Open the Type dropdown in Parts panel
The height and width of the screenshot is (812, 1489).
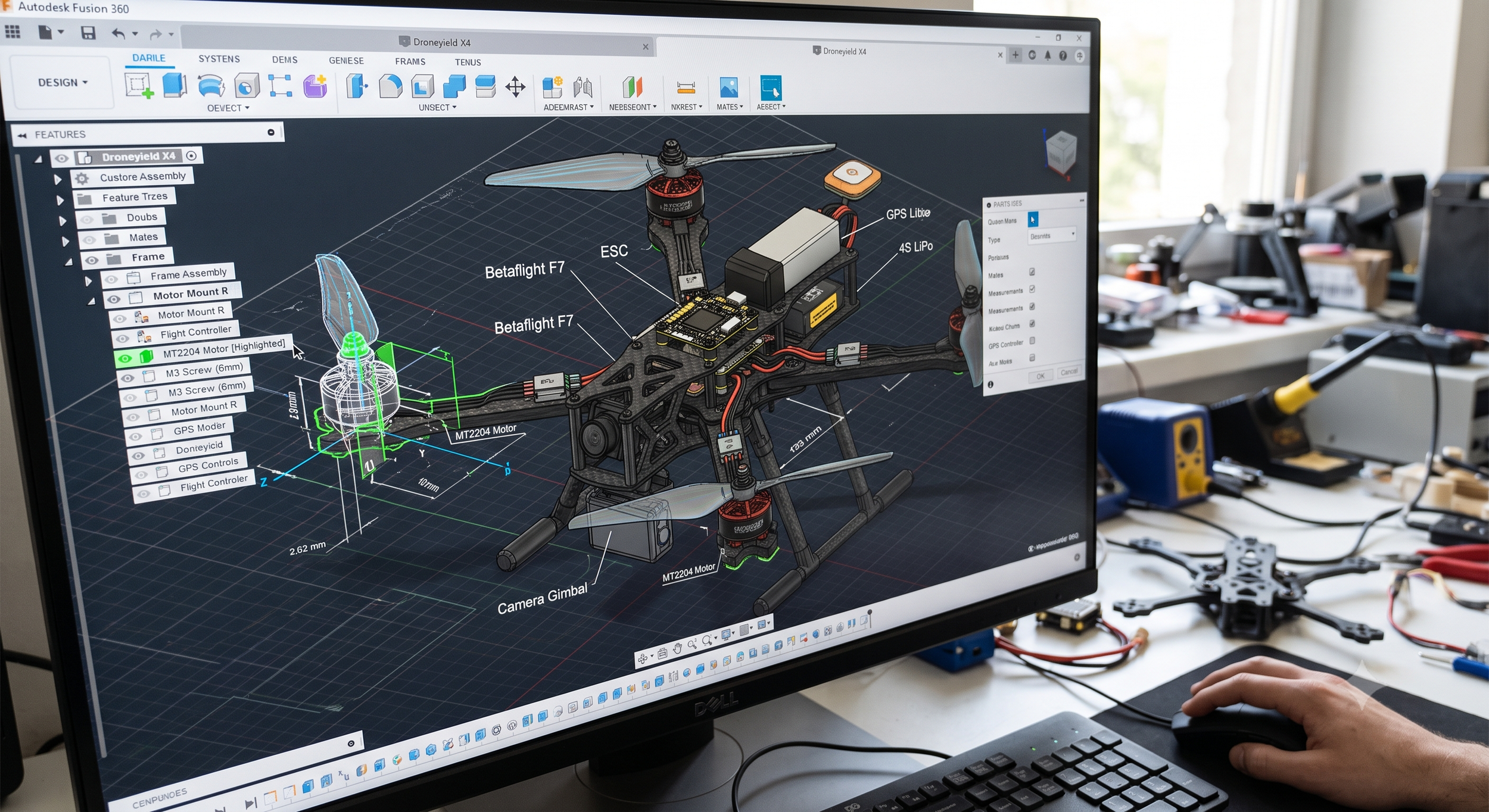pos(1052,236)
